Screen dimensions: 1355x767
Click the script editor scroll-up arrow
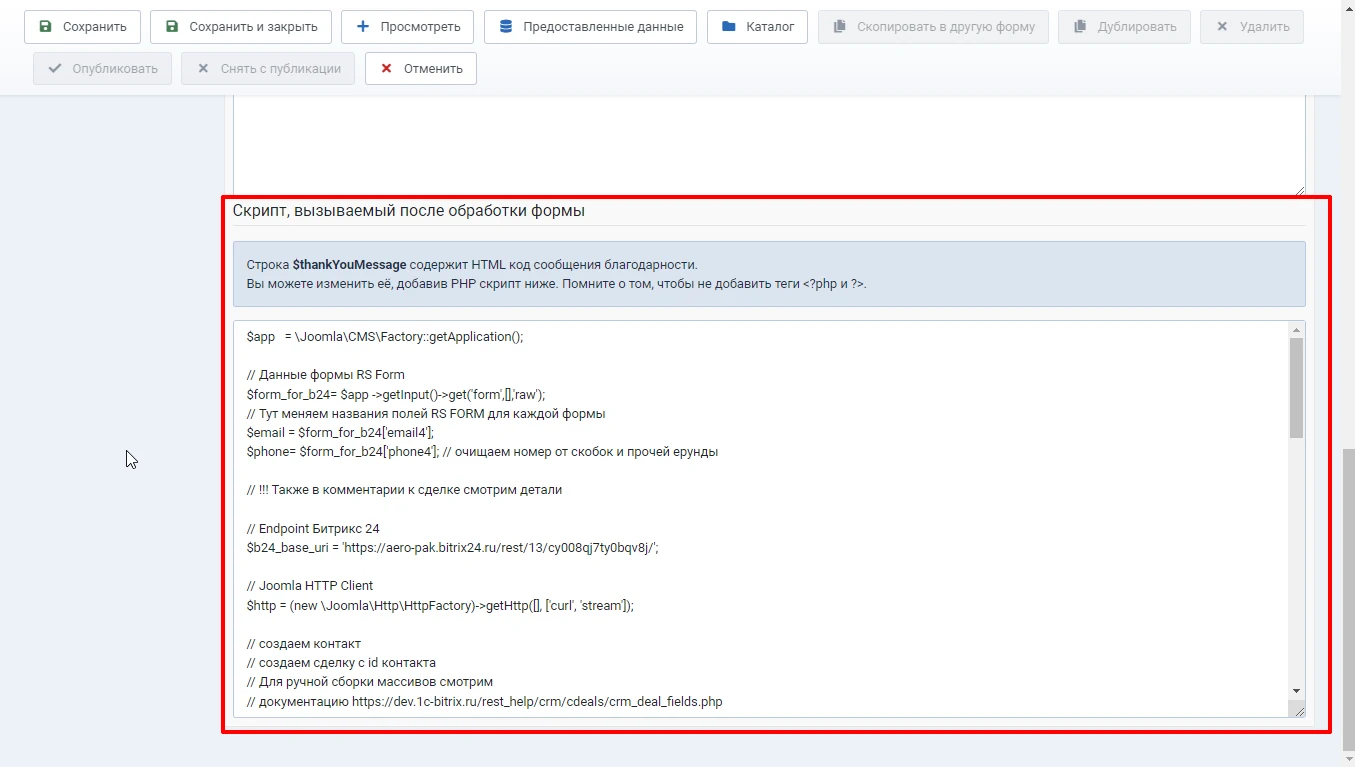click(1297, 330)
